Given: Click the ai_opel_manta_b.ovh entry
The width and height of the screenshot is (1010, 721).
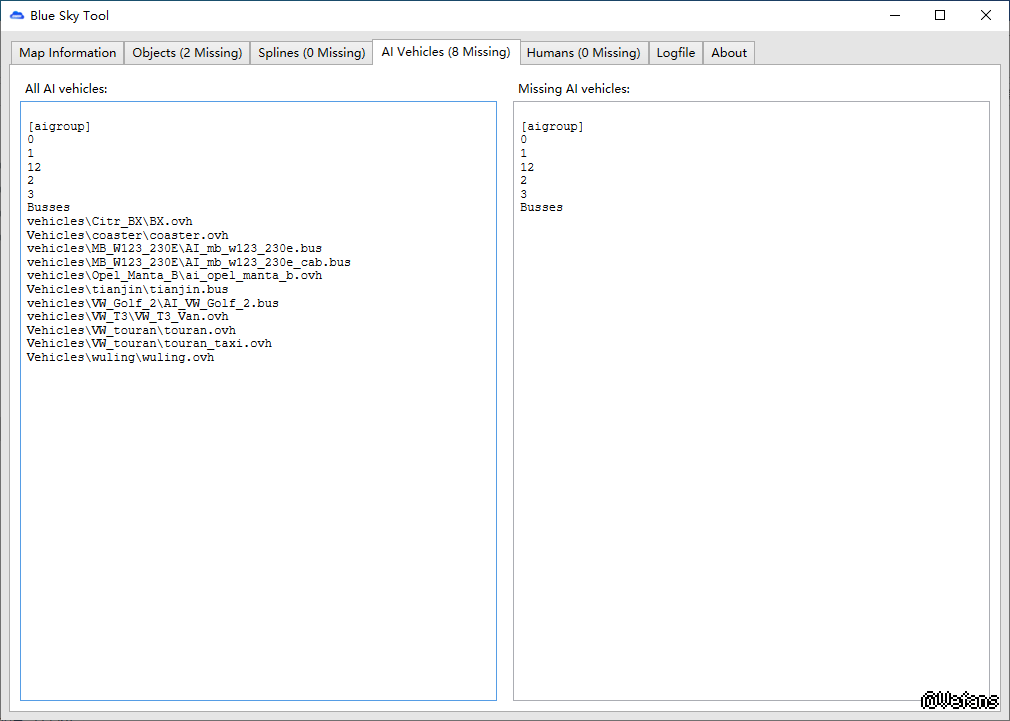Looking at the screenshot, I should [252, 275].
